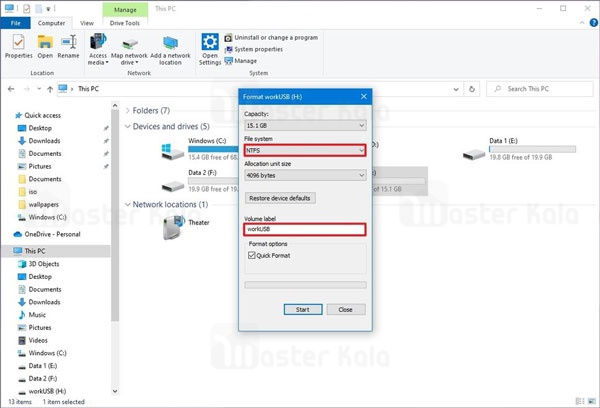
Task: Collapse the Network locations group
Action: tap(128, 204)
